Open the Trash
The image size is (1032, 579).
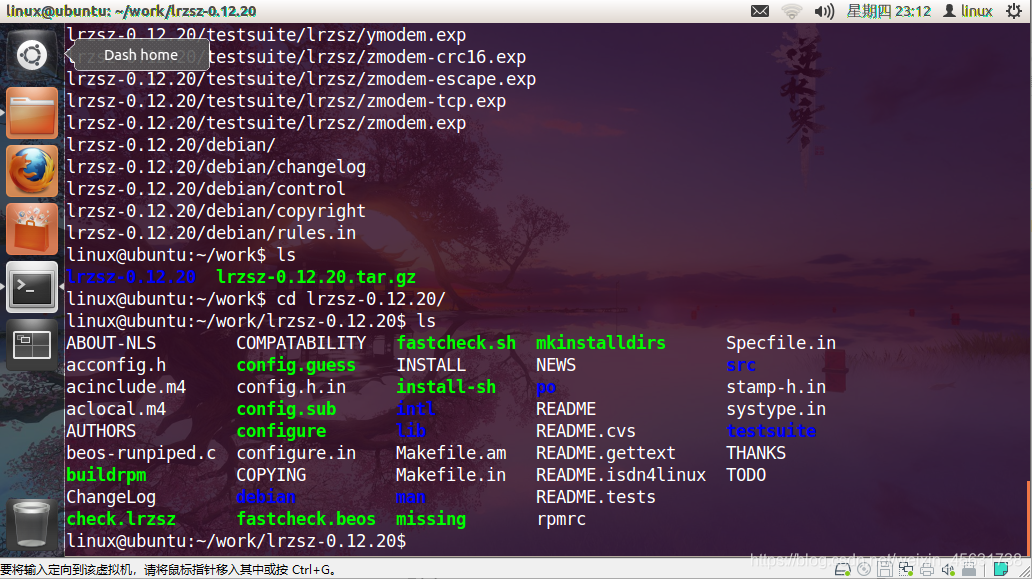coord(31,524)
